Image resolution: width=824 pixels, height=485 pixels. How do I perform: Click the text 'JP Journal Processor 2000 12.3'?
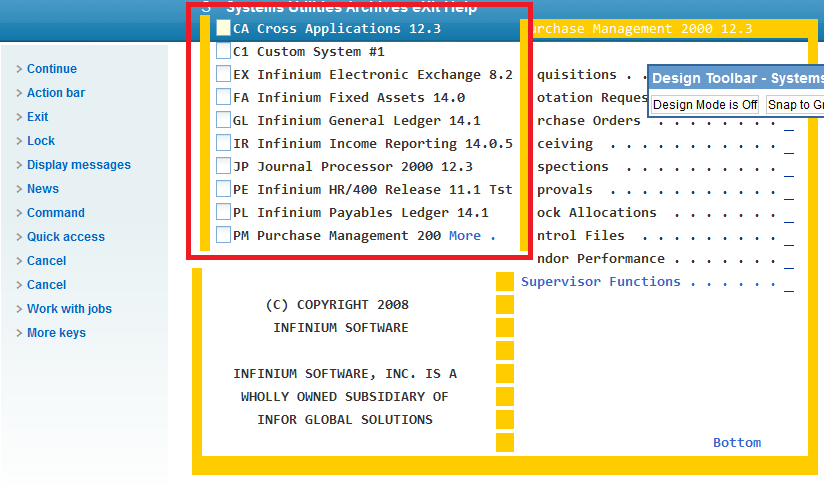pyautogui.click(x=353, y=167)
